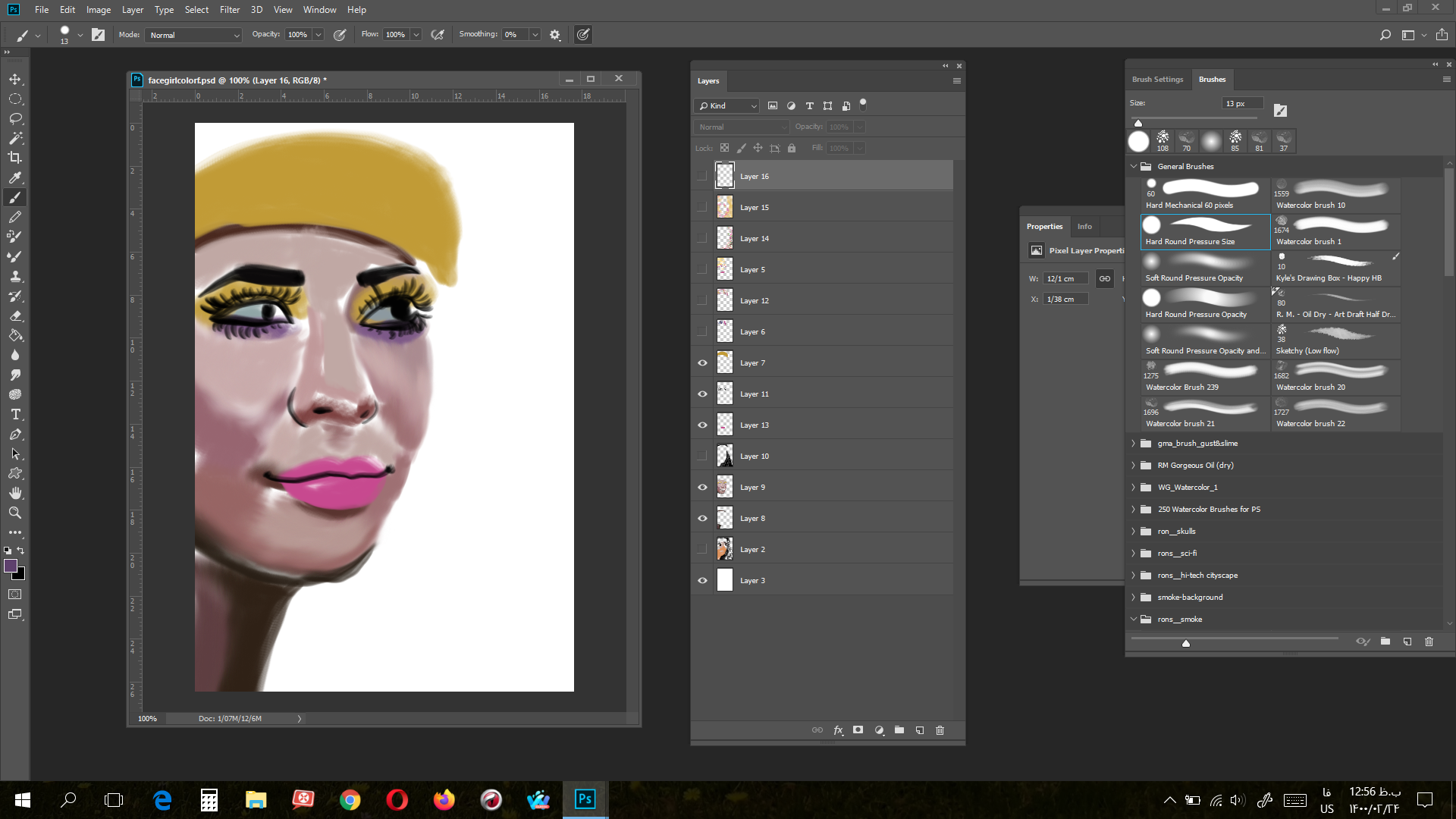This screenshot has height=819, width=1456.
Task: Select the Hand tool
Action: click(15, 493)
